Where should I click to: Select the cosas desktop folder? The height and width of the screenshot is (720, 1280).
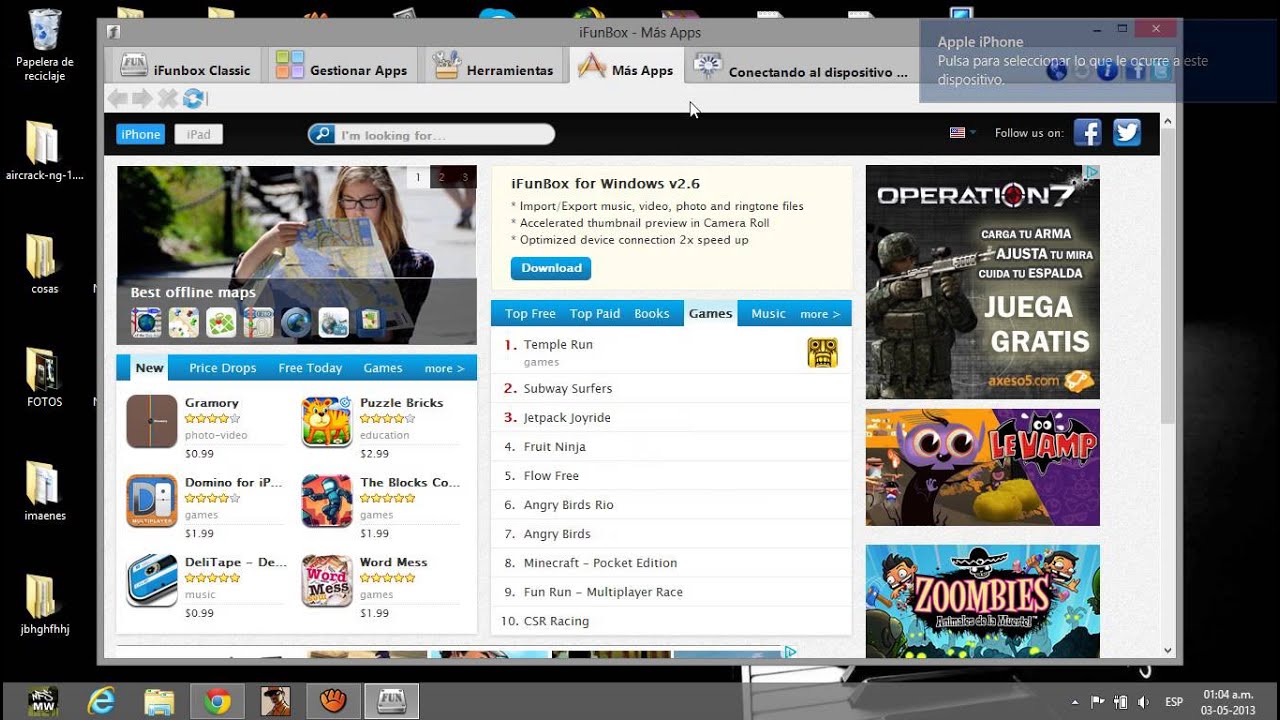(x=44, y=265)
